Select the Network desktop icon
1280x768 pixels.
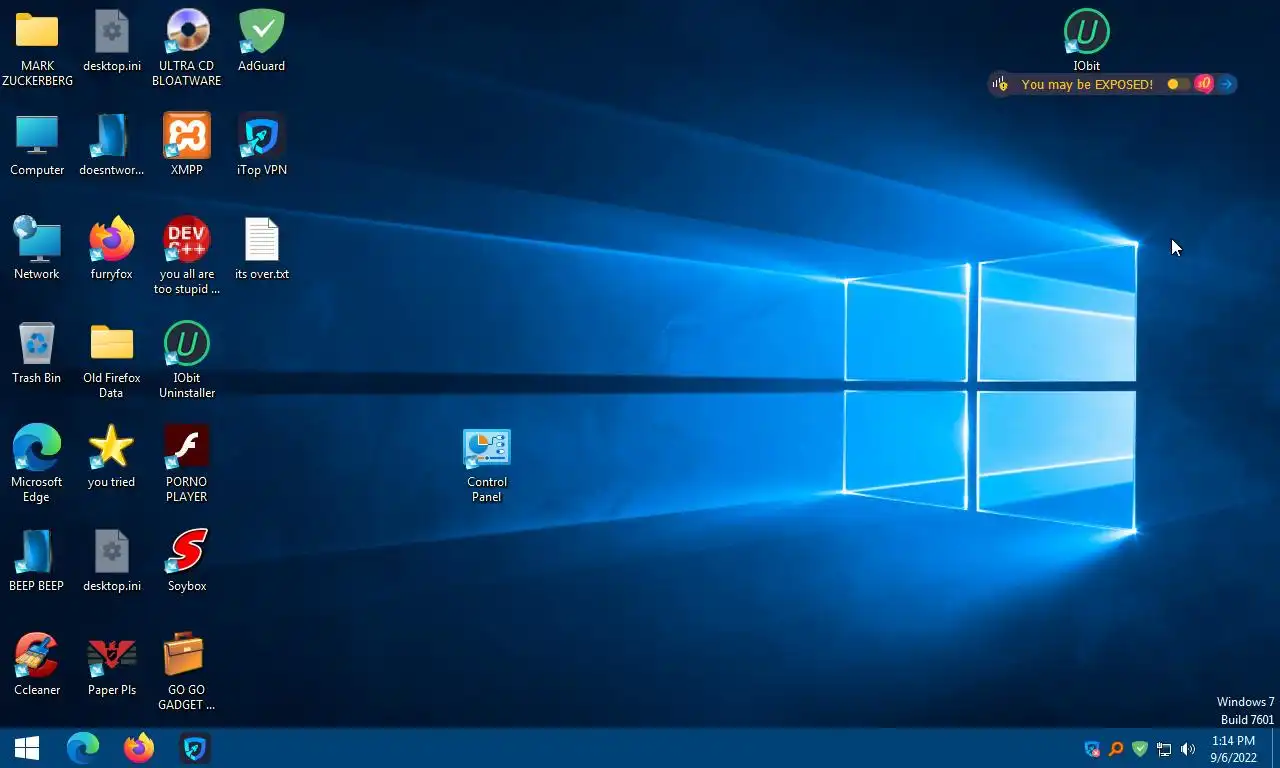pyautogui.click(x=37, y=240)
